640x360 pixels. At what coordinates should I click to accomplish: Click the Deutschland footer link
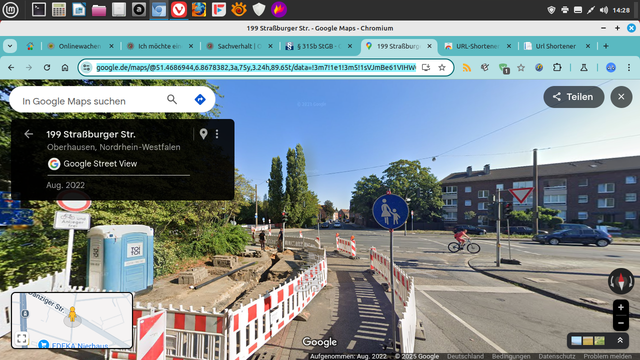click(x=465, y=356)
